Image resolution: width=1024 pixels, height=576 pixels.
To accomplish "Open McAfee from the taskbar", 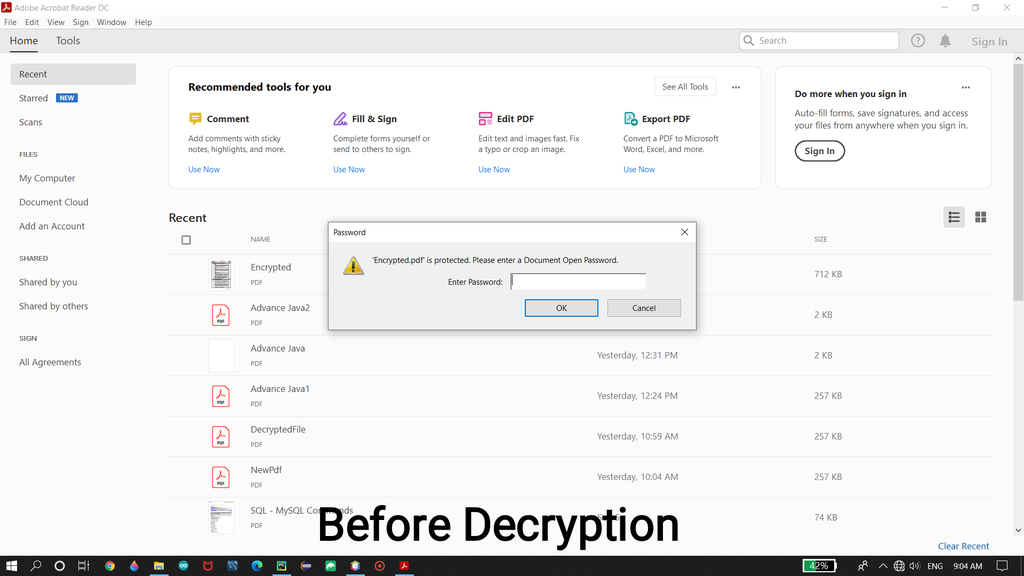I will click(208, 566).
